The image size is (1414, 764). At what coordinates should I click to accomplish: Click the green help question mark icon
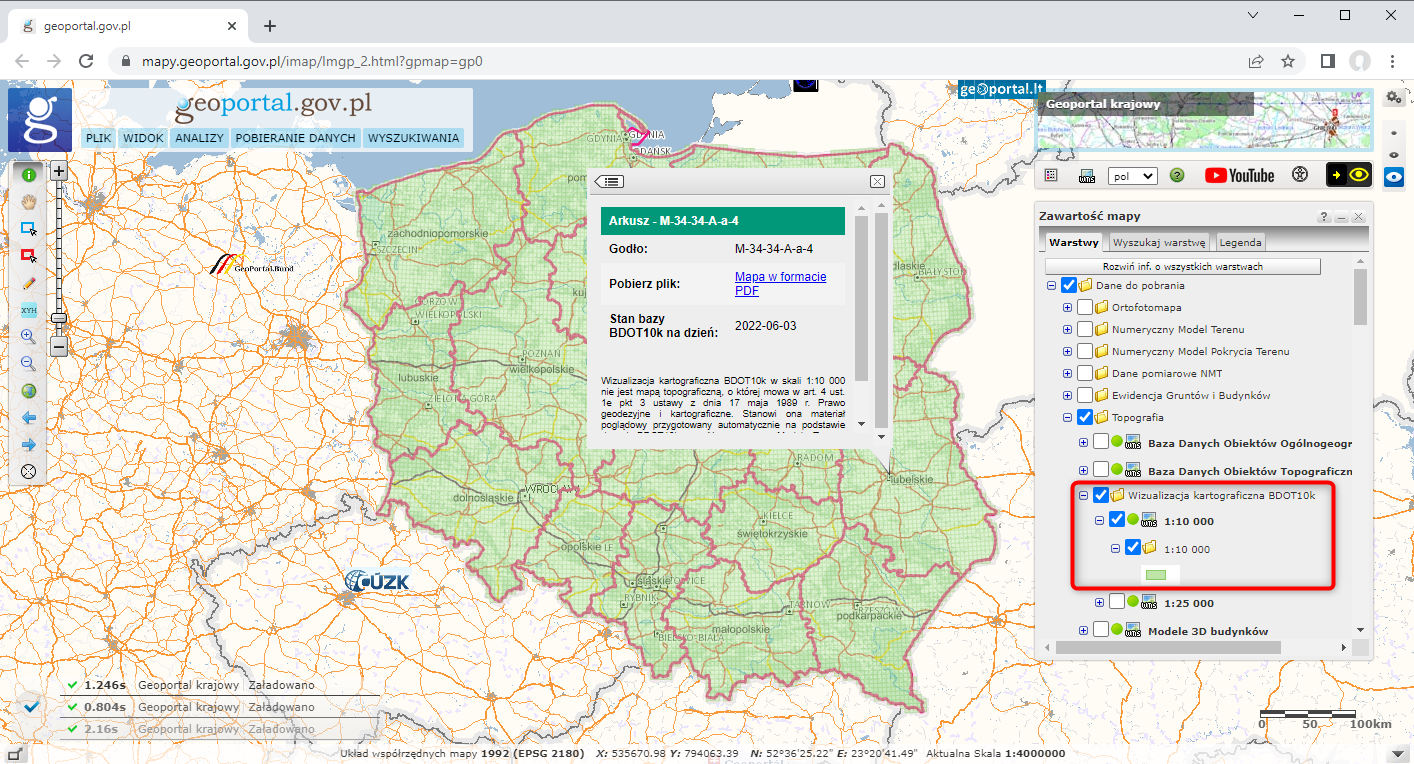[1177, 175]
